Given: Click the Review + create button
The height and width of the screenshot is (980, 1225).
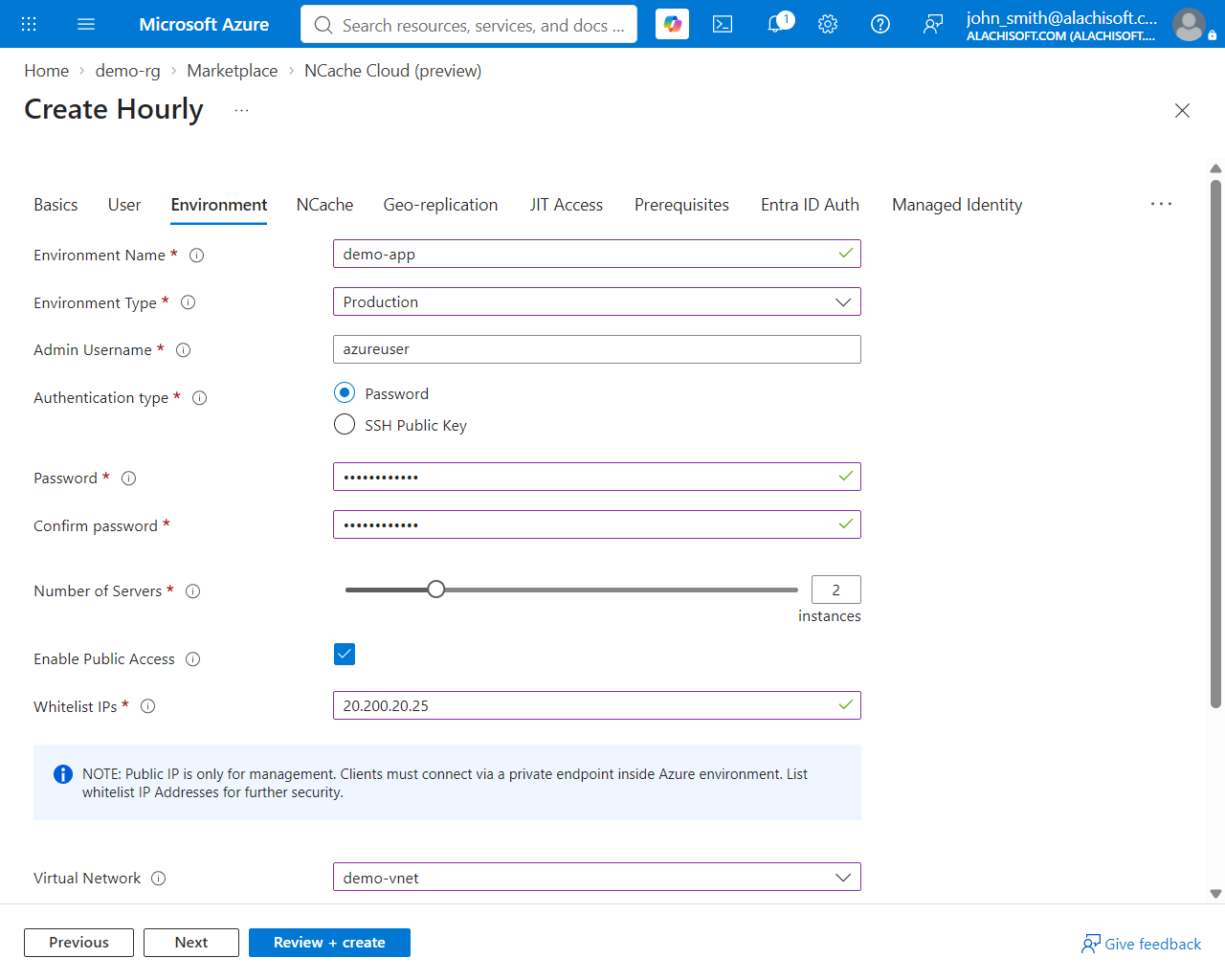Looking at the screenshot, I should coord(329,943).
